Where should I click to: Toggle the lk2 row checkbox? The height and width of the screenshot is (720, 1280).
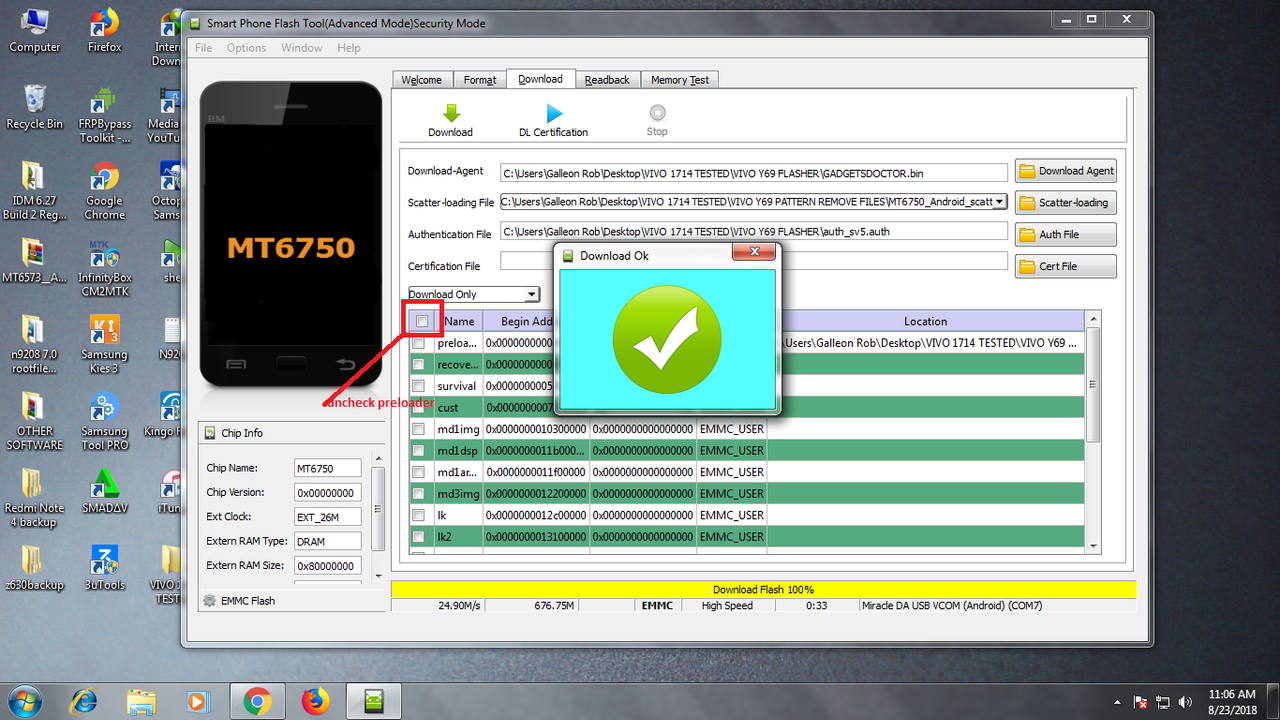tap(418, 537)
